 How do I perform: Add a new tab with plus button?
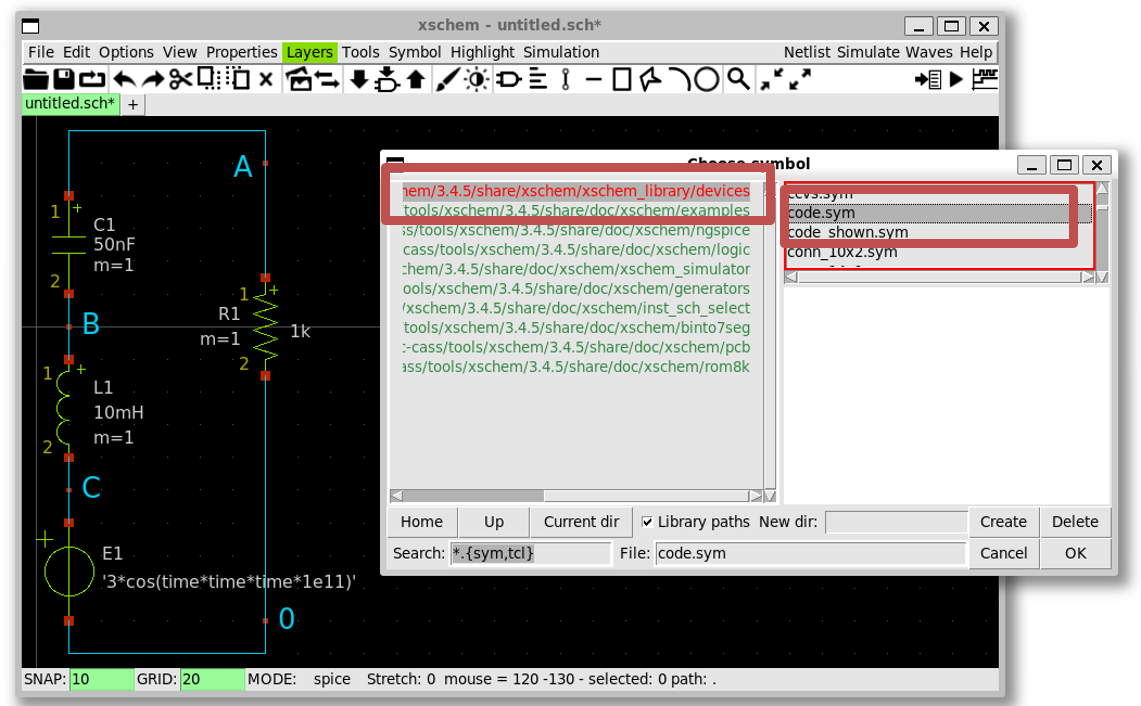coord(133,104)
